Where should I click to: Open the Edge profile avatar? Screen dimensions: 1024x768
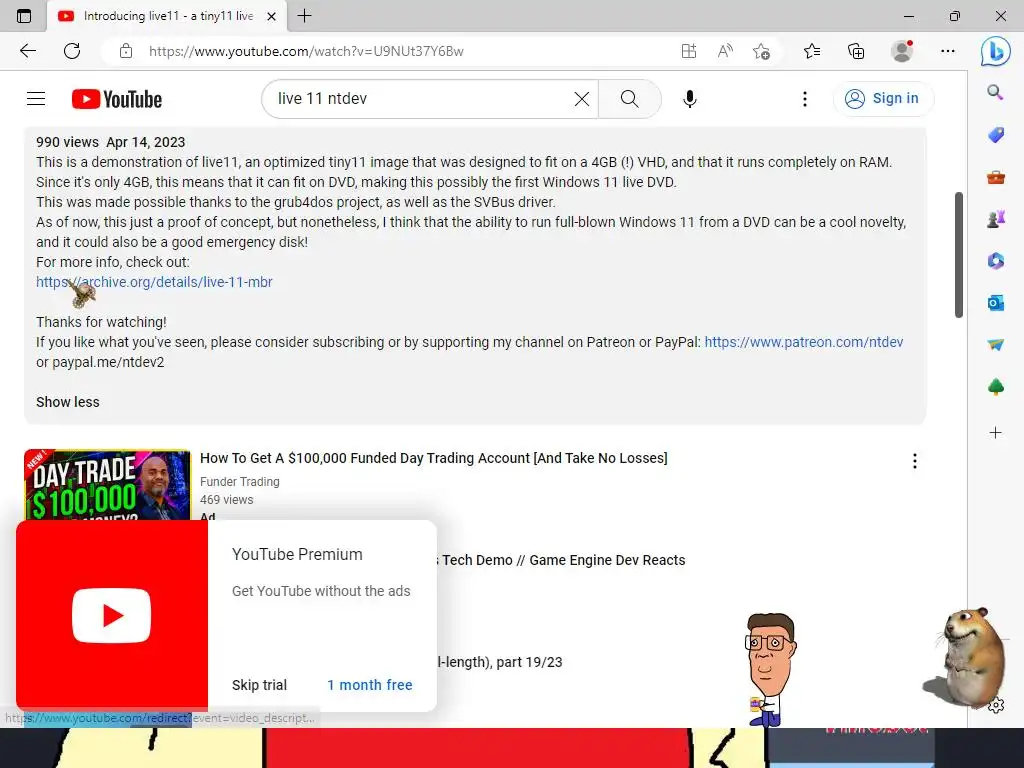coord(902,51)
